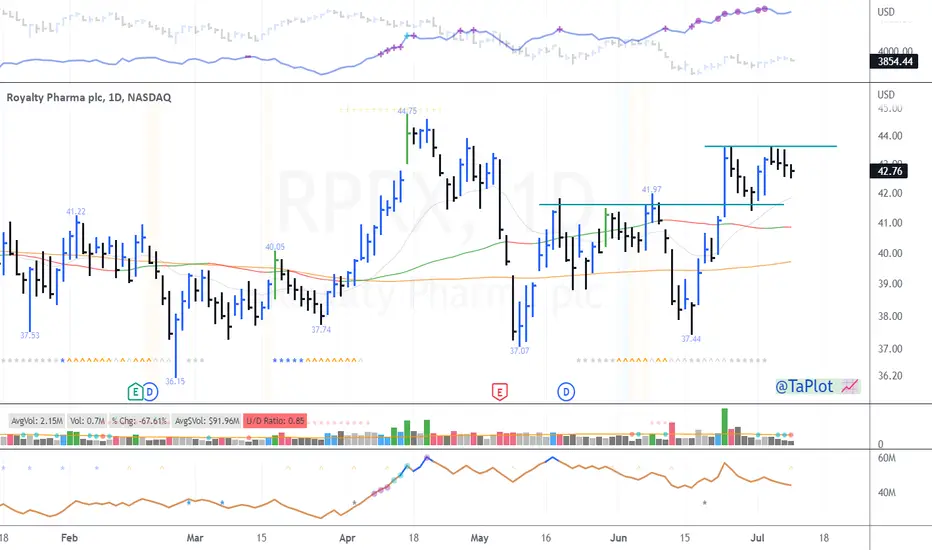Click the 40.05 price annotation
Viewport: 932px width, 550px height.
275,247
